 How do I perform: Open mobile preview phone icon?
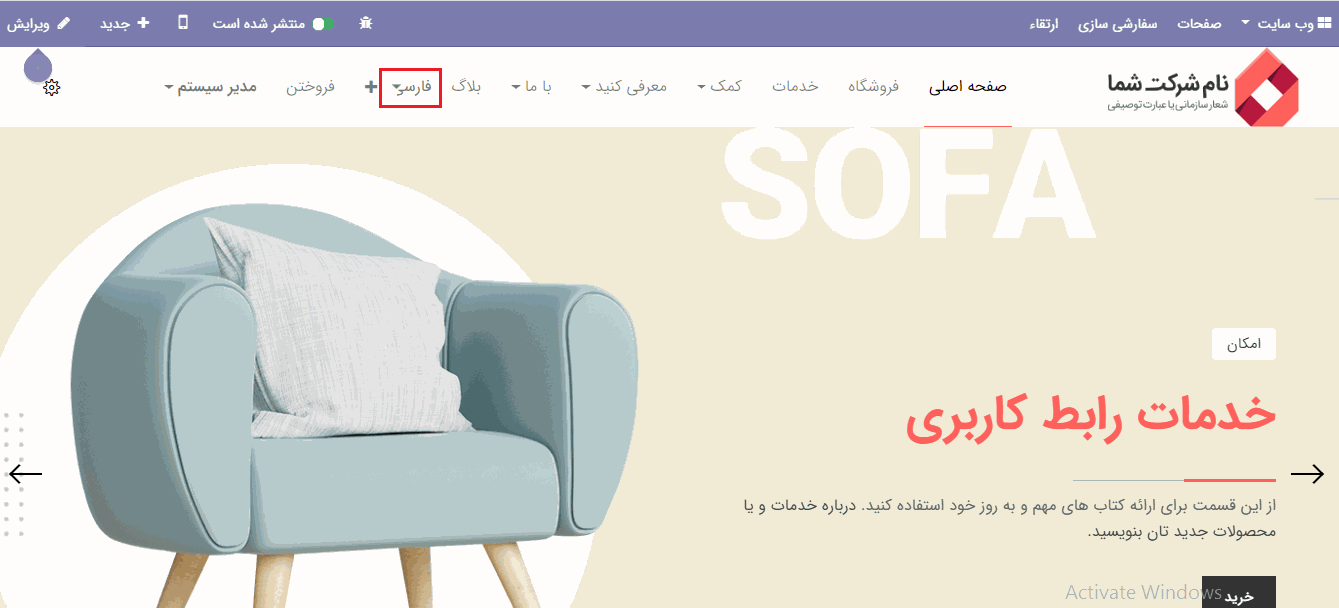pyautogui.click(x=183, y=23)
